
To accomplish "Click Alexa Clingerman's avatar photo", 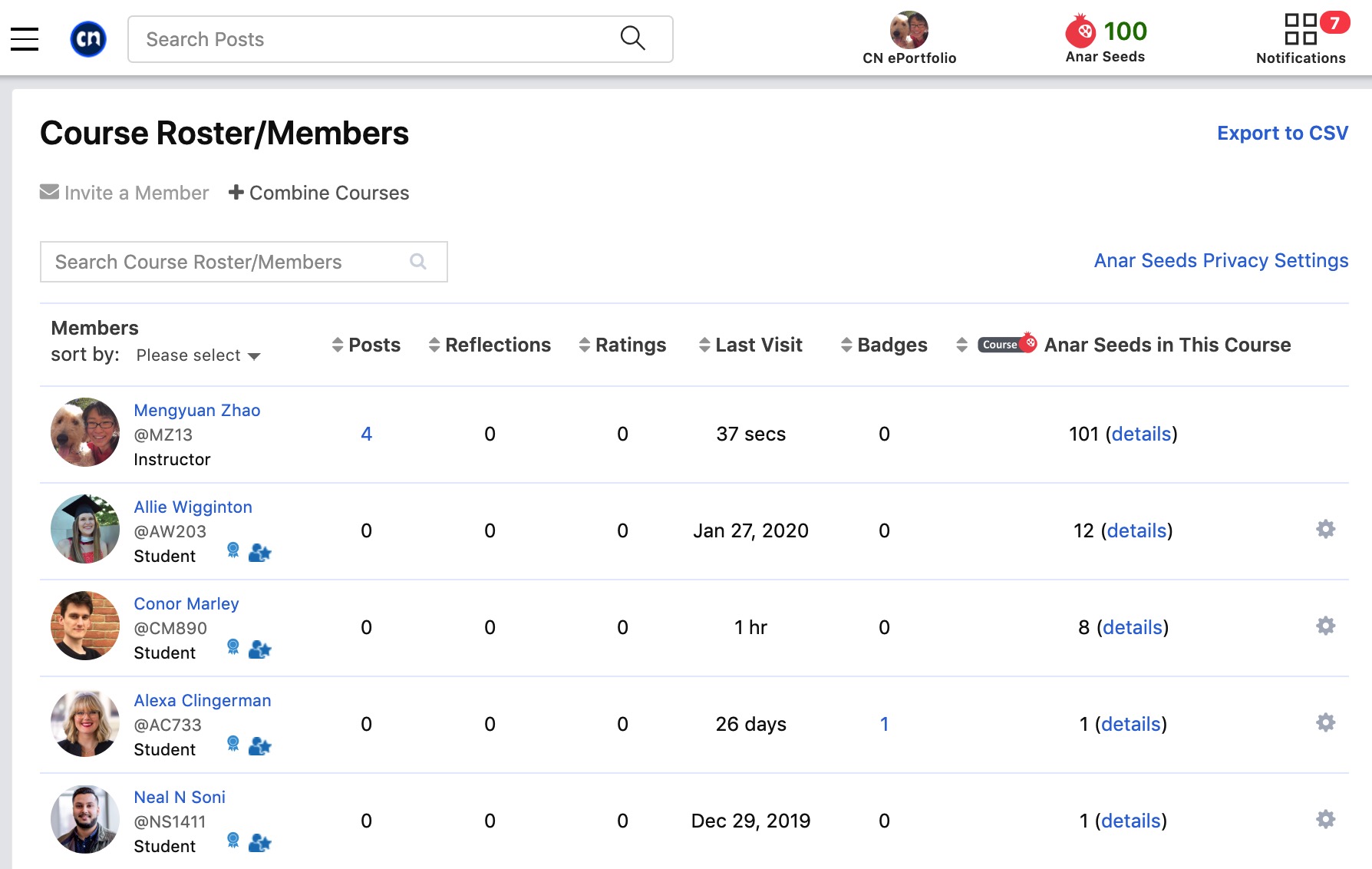I will [x=85, y=722].
